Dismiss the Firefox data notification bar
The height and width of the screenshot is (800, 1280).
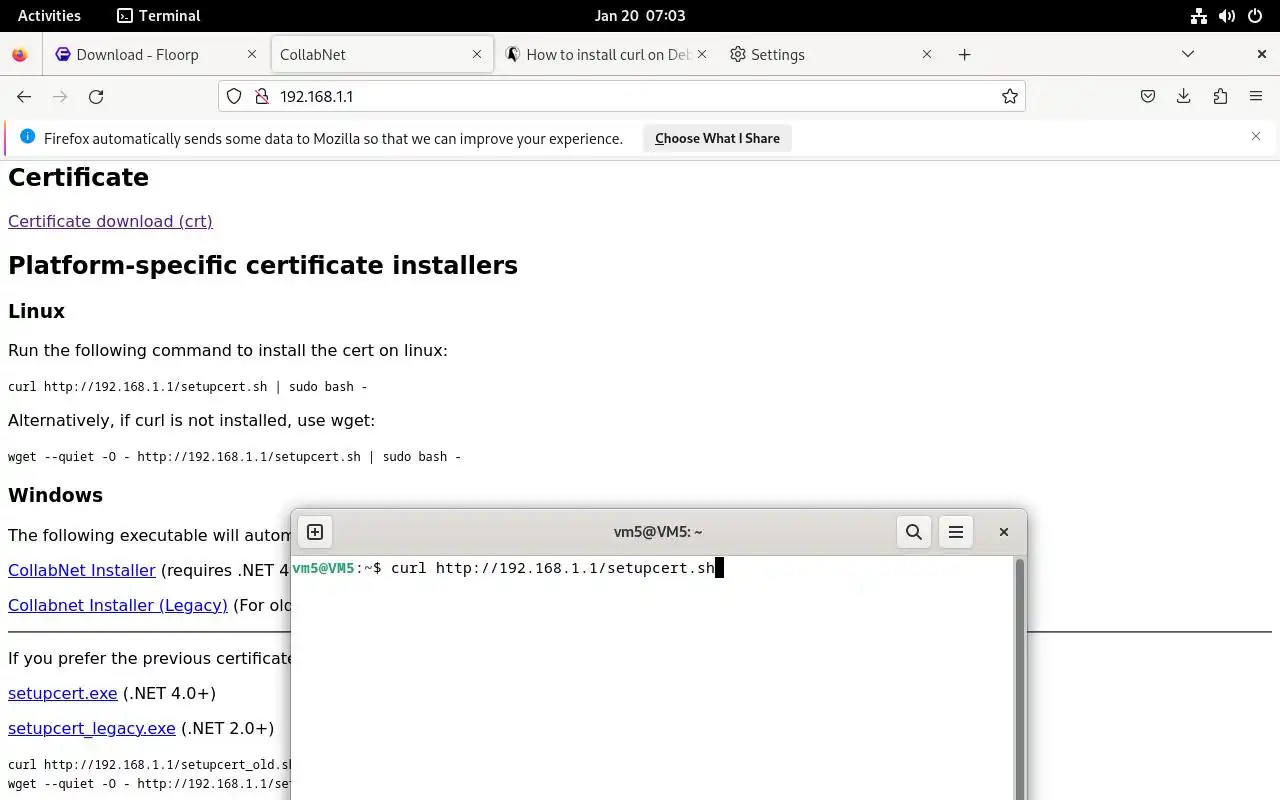pos(1256,137)
